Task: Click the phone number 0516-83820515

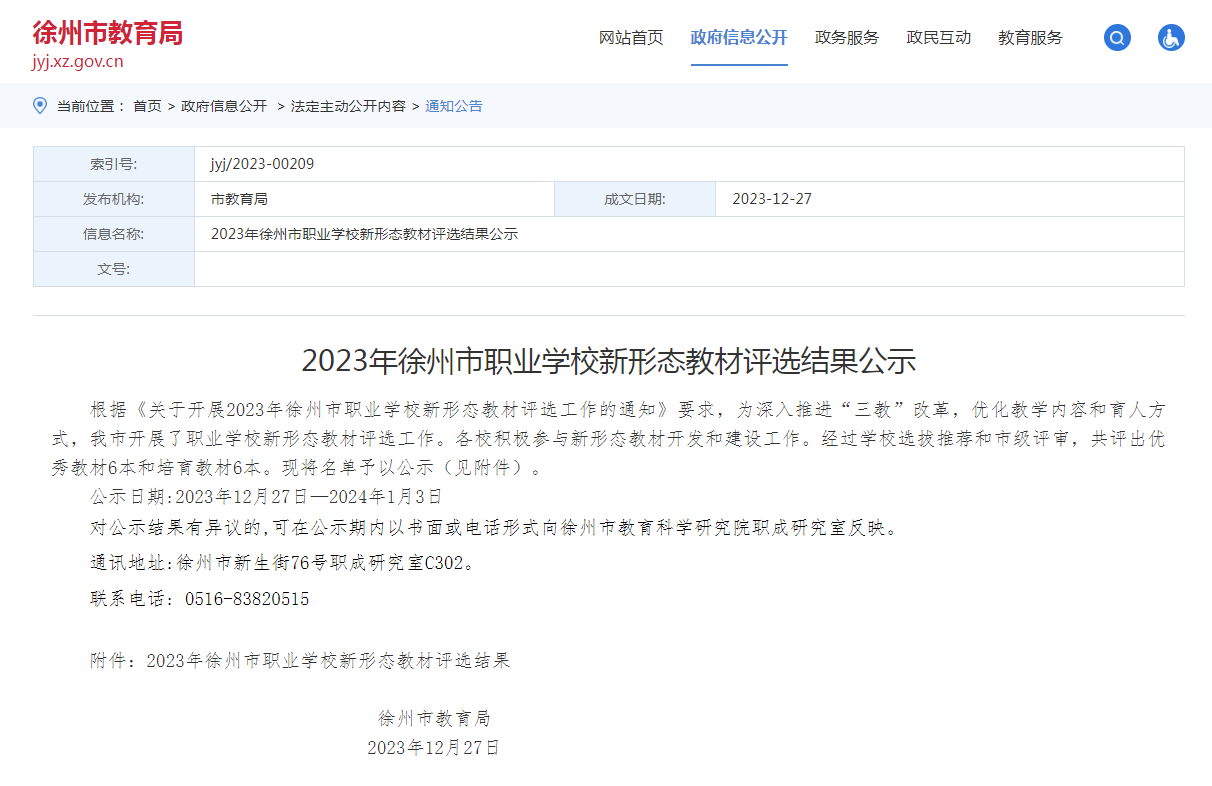Action: click(x=247, y=599)
